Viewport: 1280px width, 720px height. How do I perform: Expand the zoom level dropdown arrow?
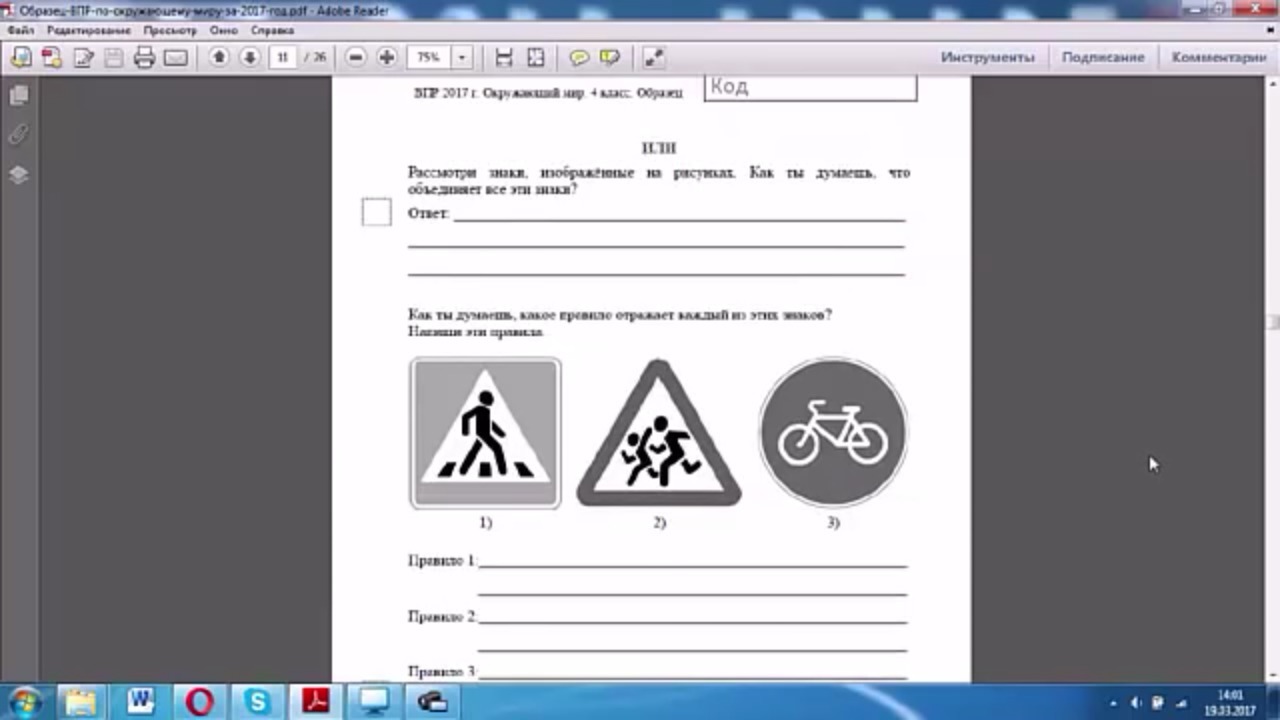pyautogui.click(x=462, y=58)
